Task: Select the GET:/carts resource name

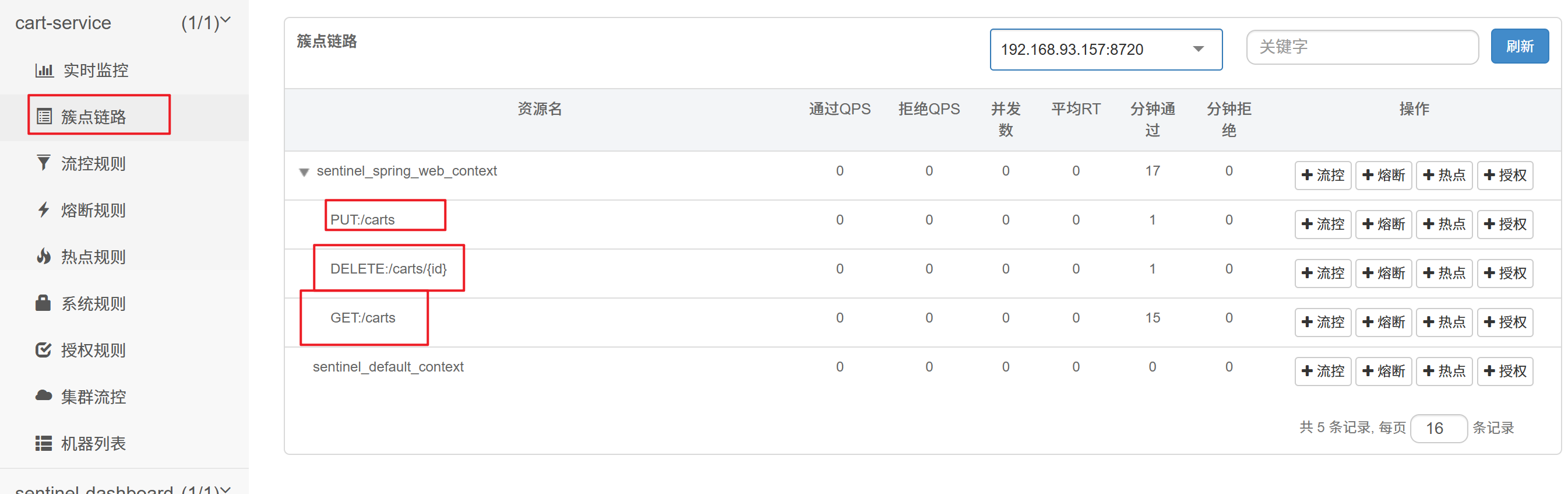Action: (x=363, y=318)
